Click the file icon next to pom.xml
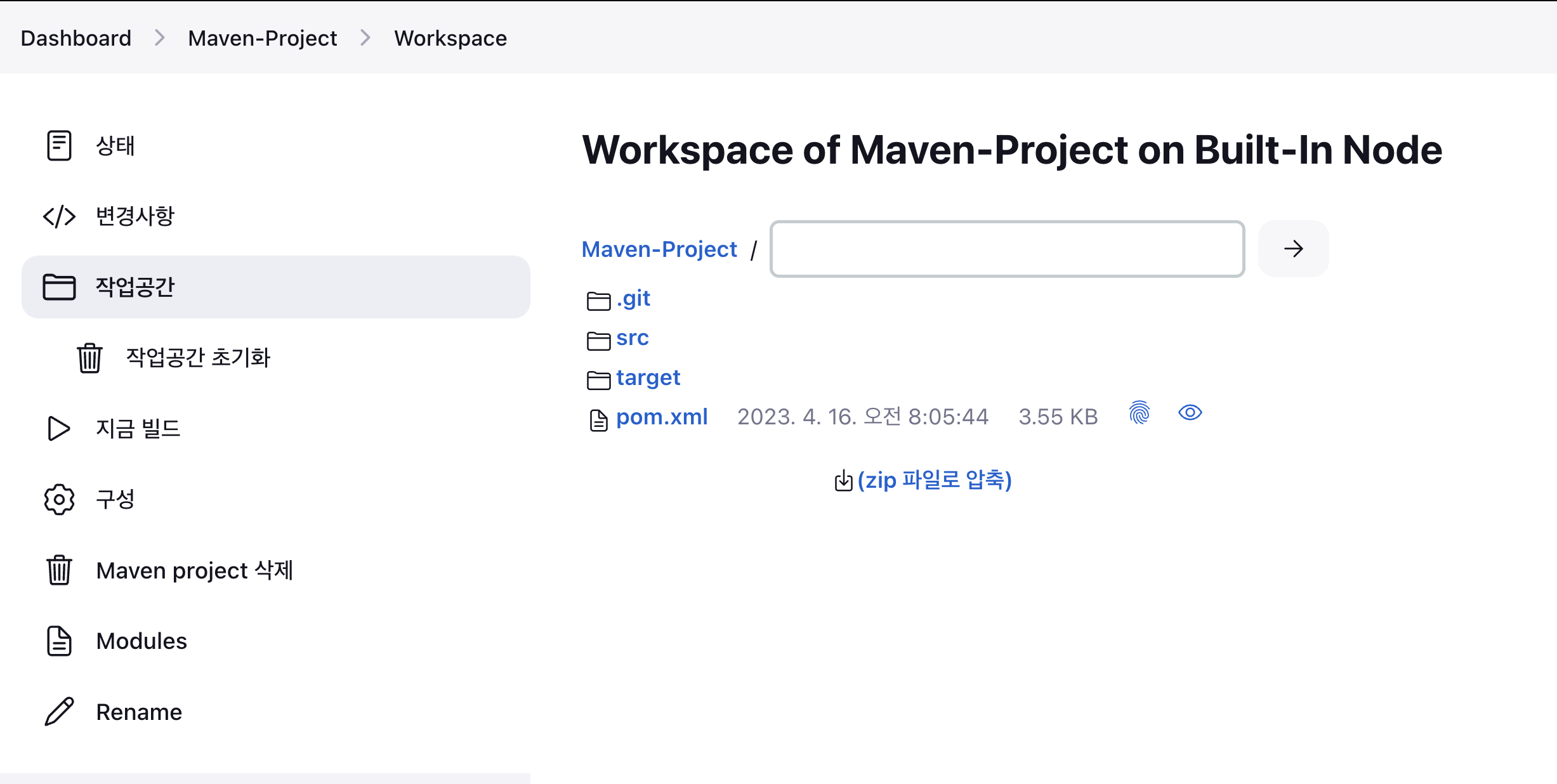Viewport: 1557px width, 784px height. pyautogui.click(x=598, y=420)
